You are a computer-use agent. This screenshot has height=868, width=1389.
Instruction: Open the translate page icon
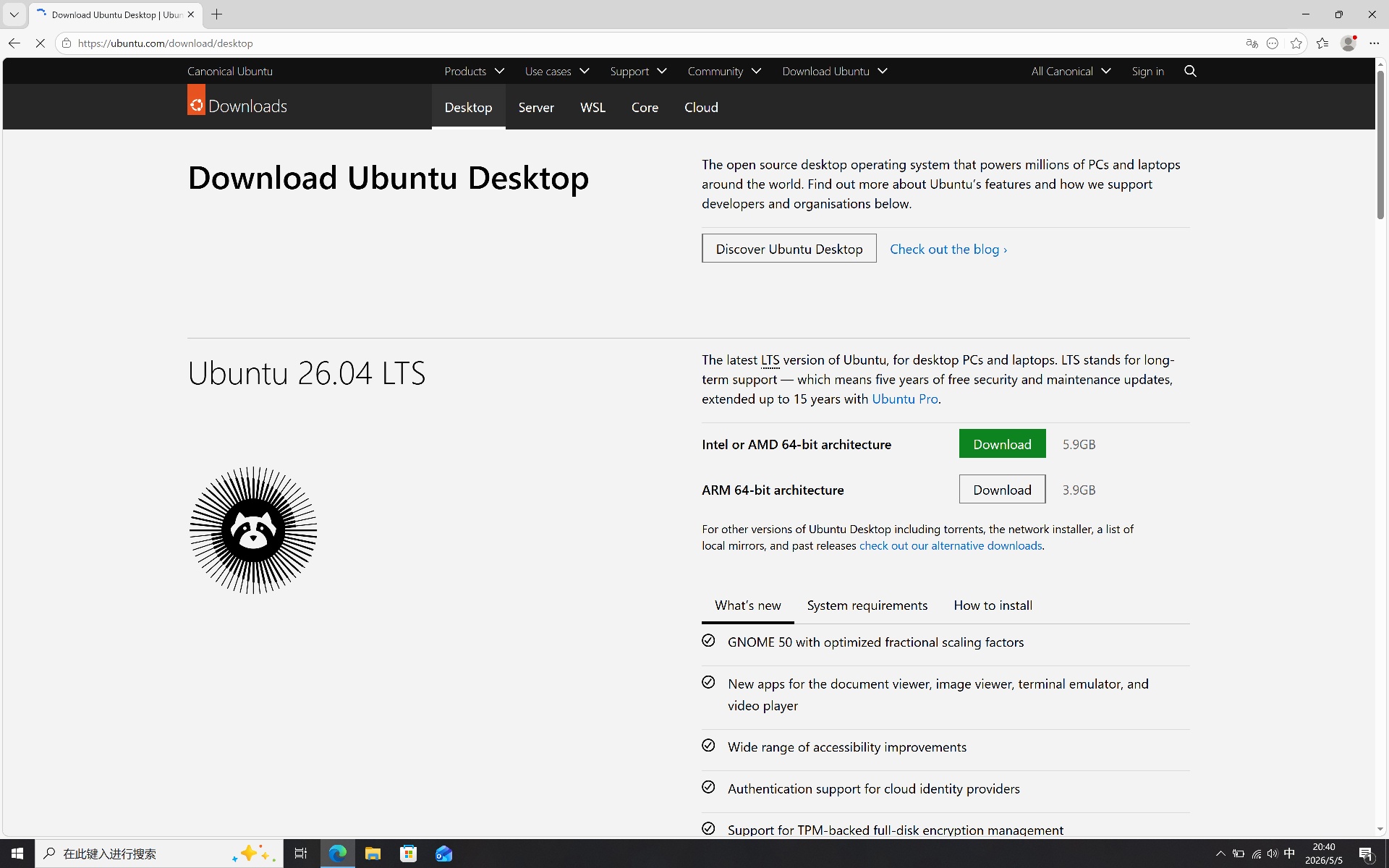click(x=1252, y=43)
